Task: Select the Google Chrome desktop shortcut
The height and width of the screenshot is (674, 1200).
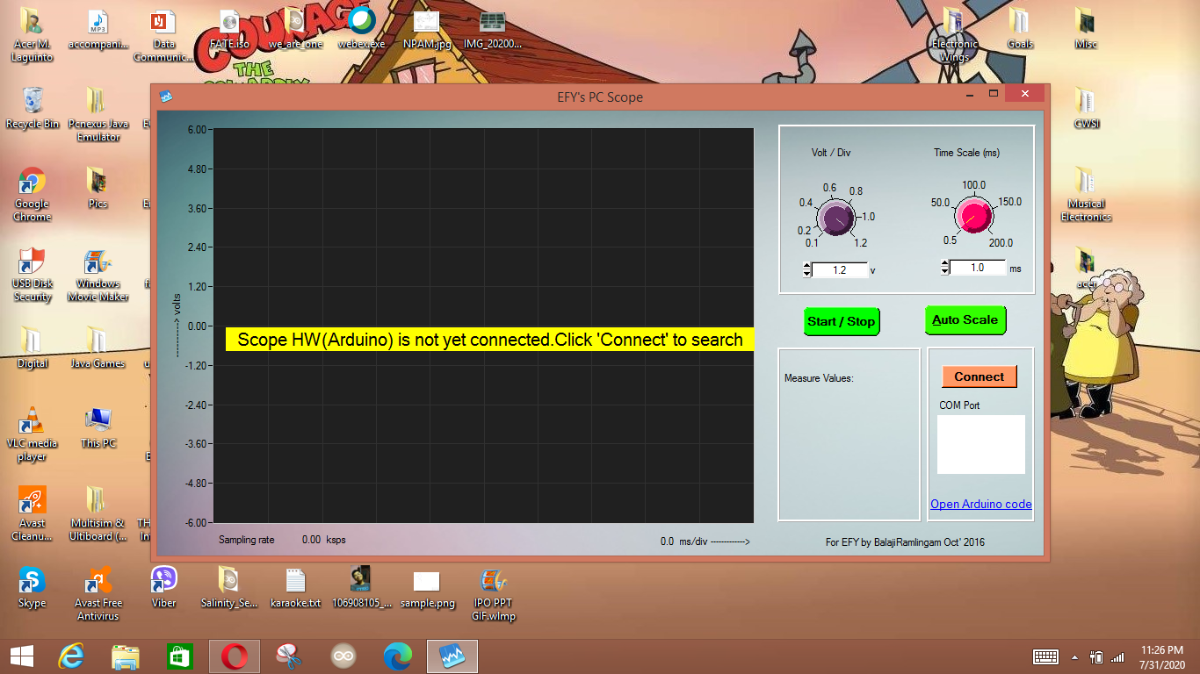Action: 32,194
